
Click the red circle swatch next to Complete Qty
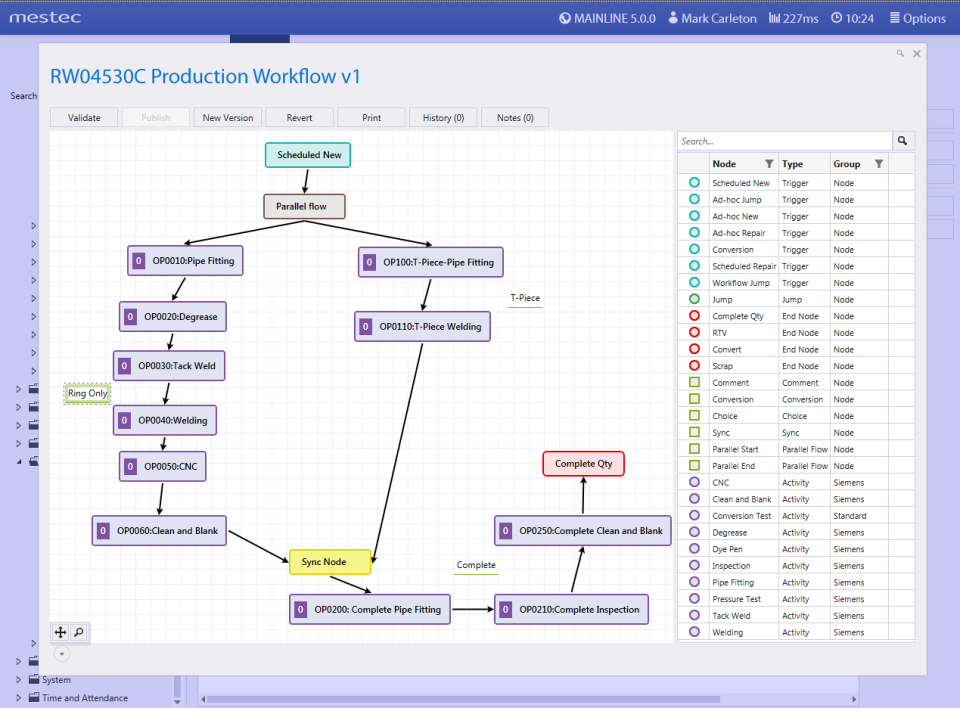click(x=692, y=316)
